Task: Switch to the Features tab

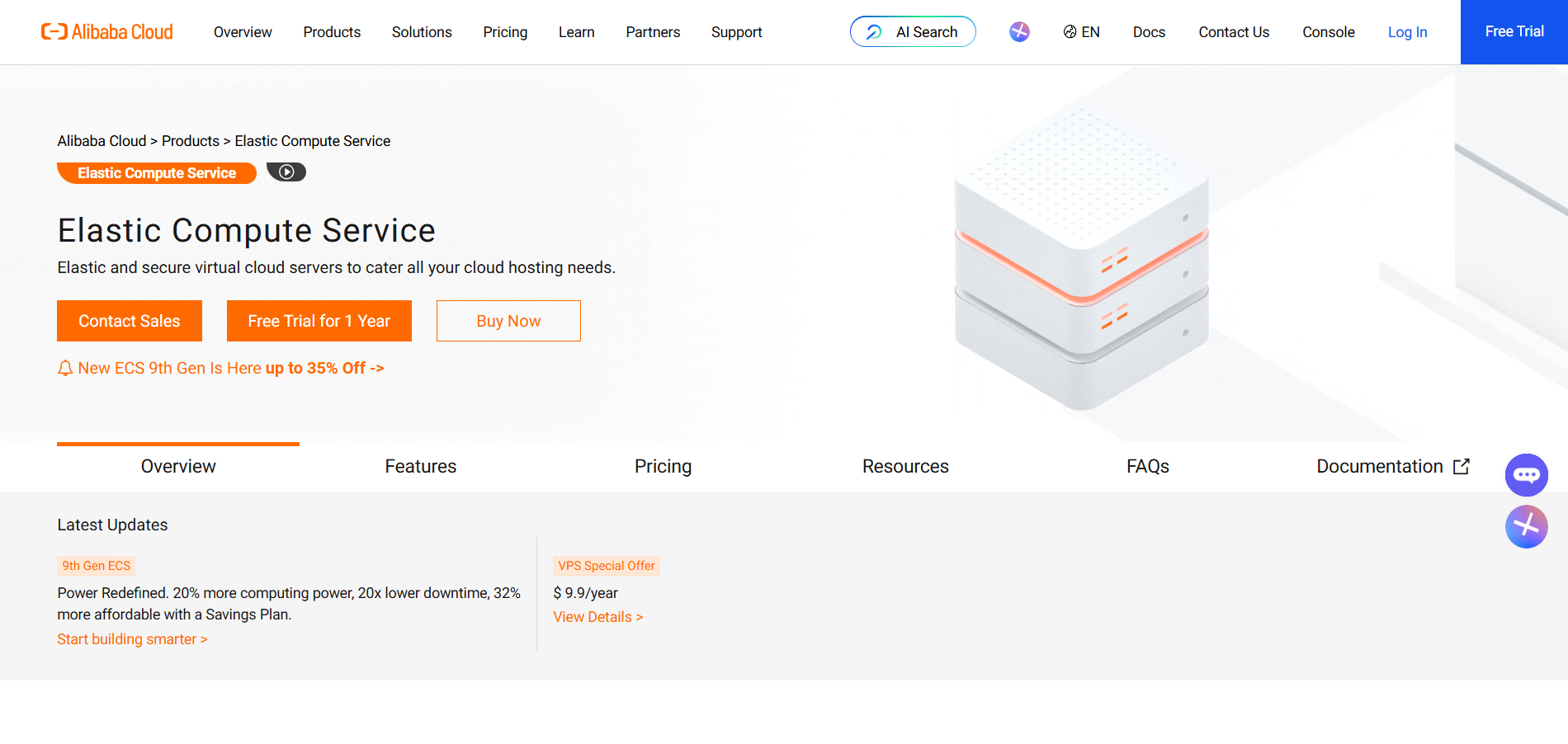Action: point(420,466)
